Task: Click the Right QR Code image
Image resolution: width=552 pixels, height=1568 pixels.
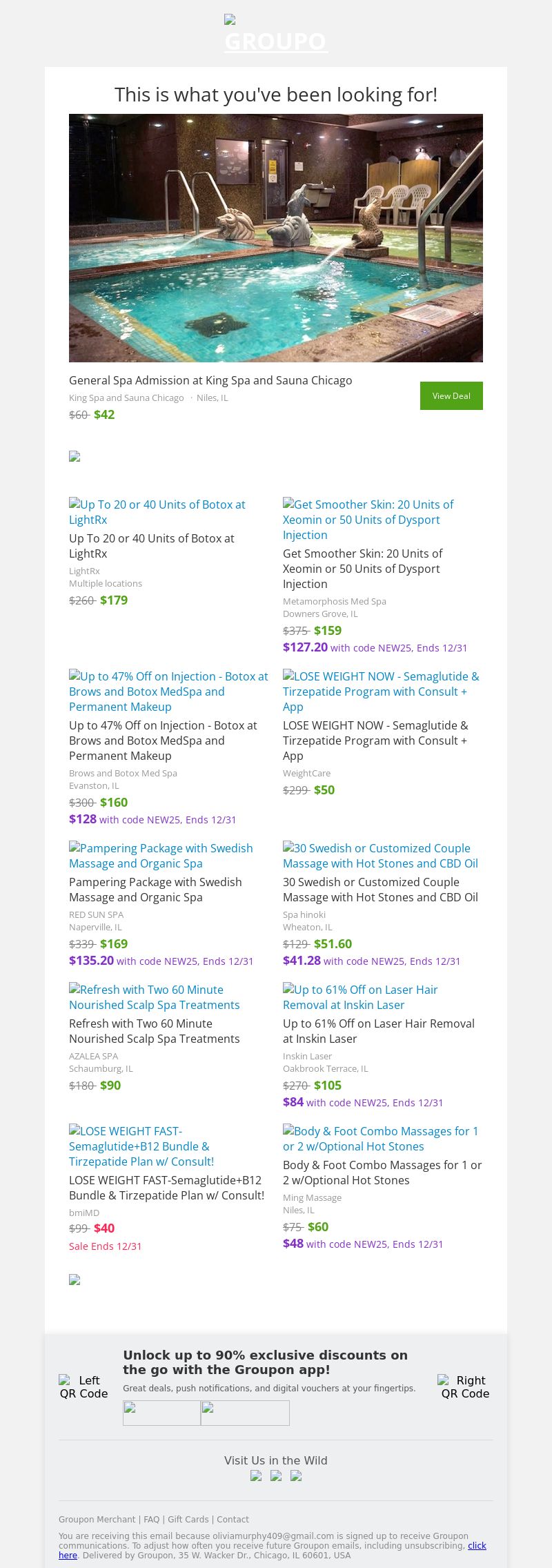Action: (465, 1386)
